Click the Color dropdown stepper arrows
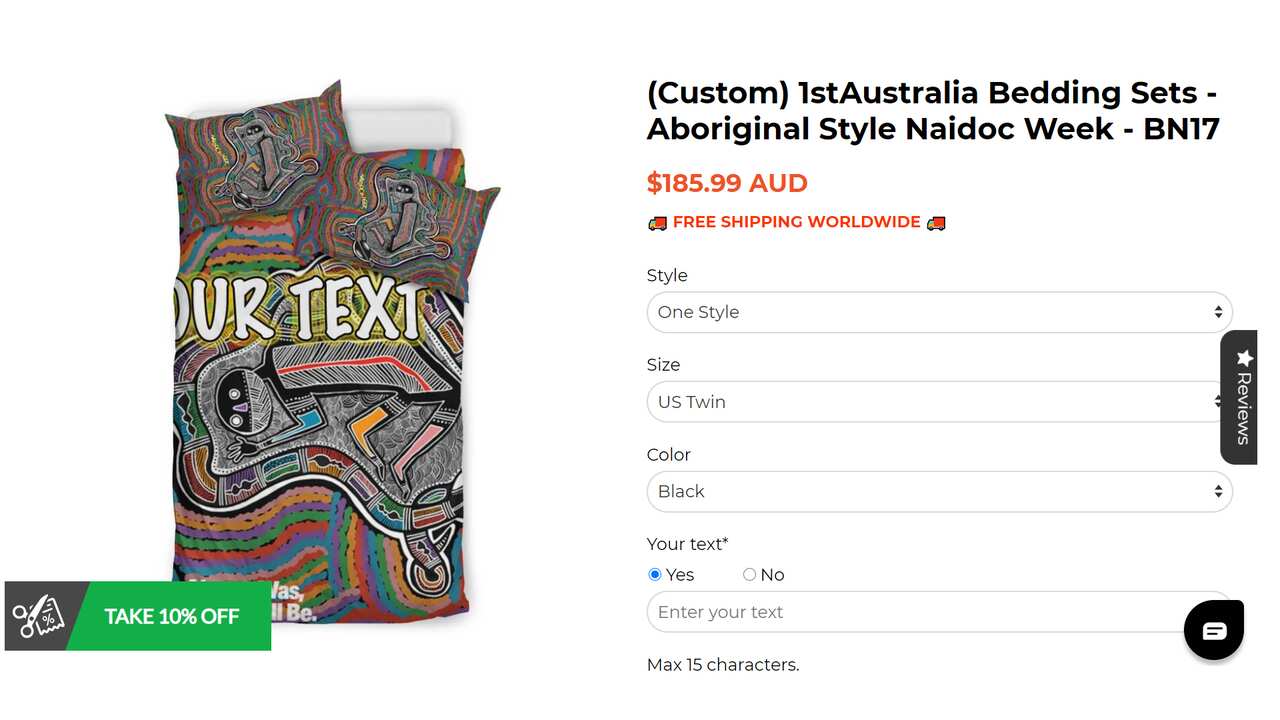1280x720 pixels. [x=1218, y=491]
